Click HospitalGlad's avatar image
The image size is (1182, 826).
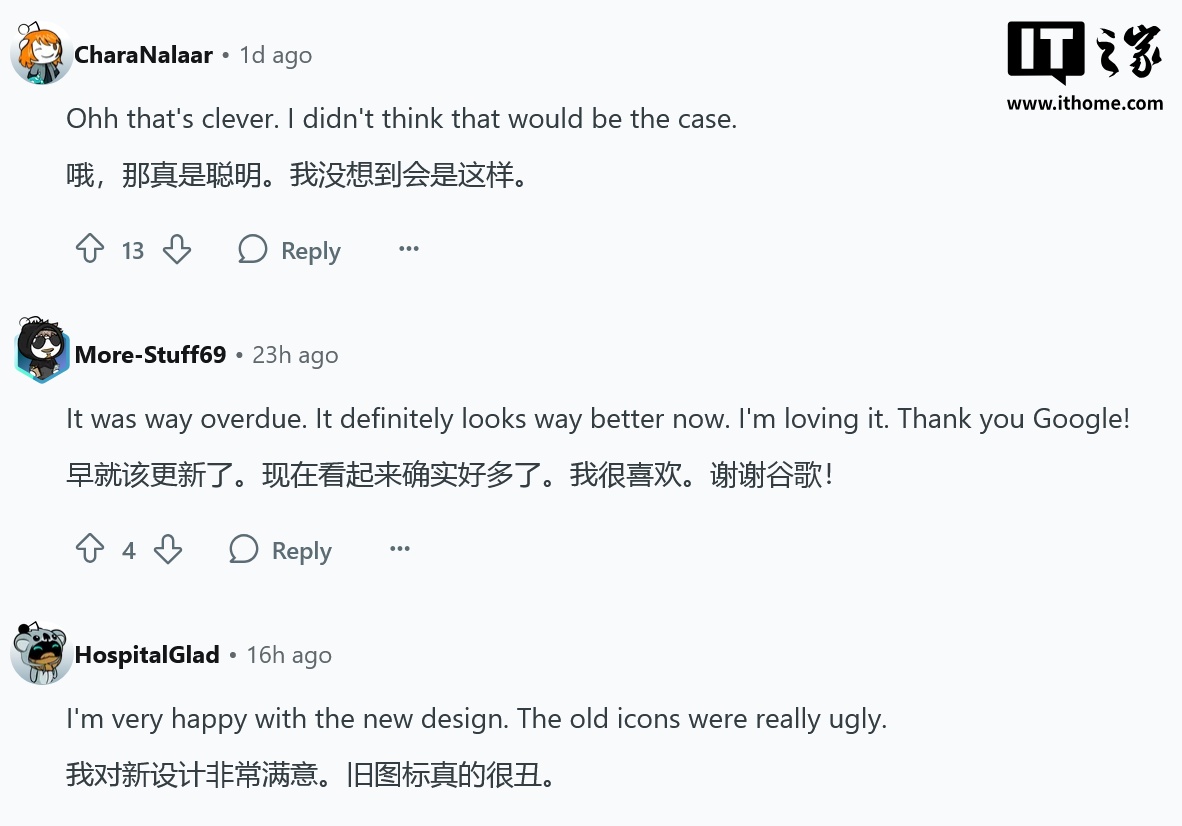point(40,654)
